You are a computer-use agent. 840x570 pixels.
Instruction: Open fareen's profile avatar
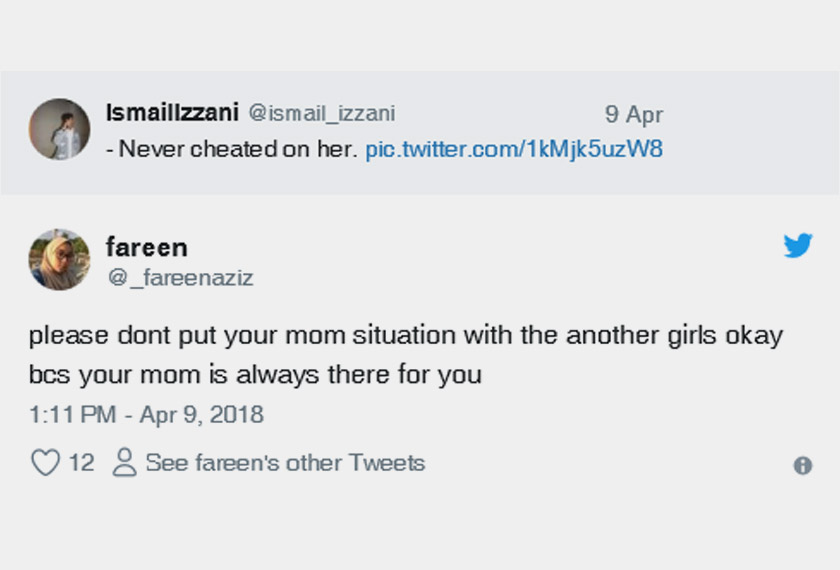click(x=59, y=259)
